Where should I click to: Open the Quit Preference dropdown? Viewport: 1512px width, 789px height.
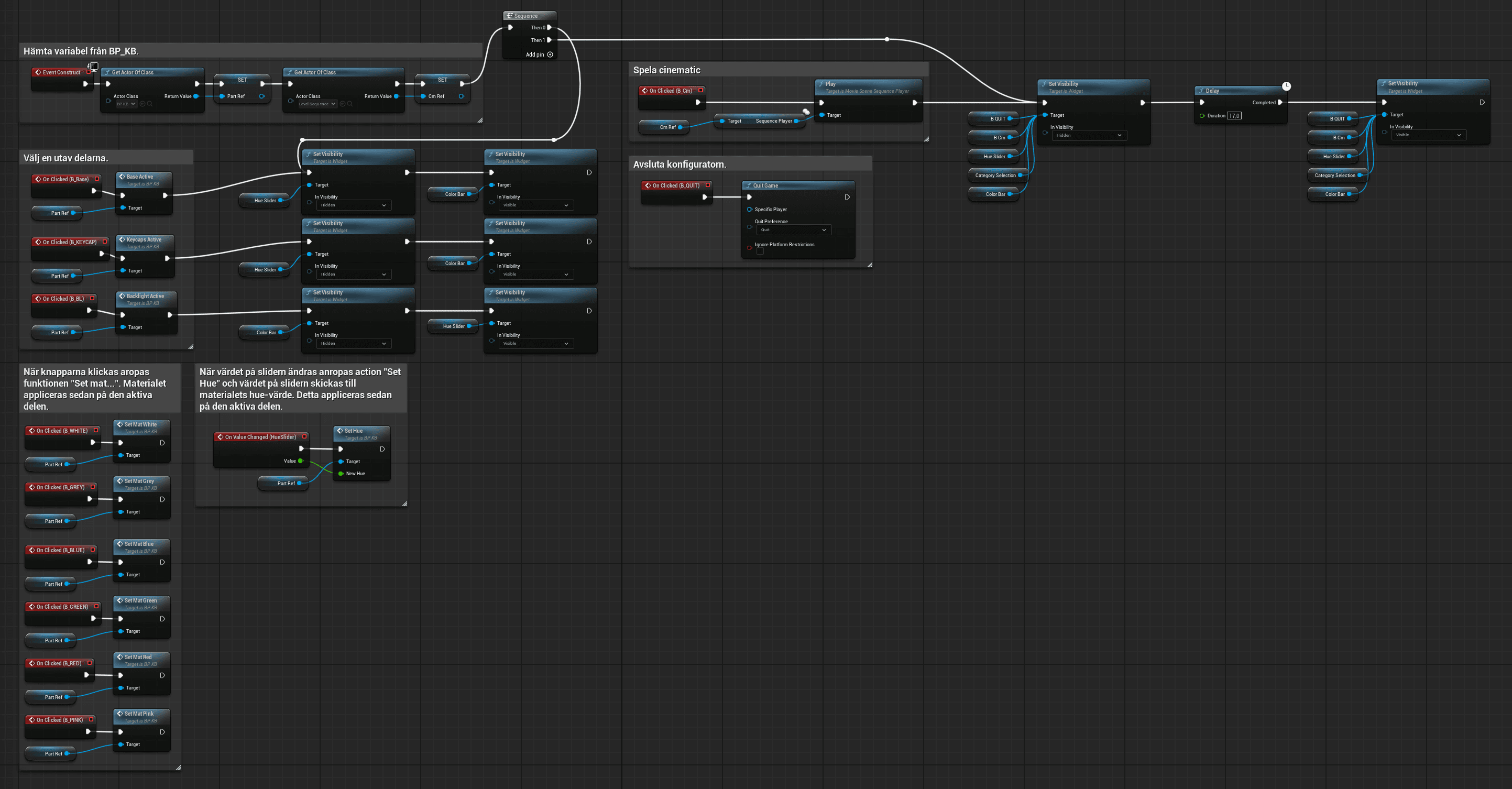[794, 230]
